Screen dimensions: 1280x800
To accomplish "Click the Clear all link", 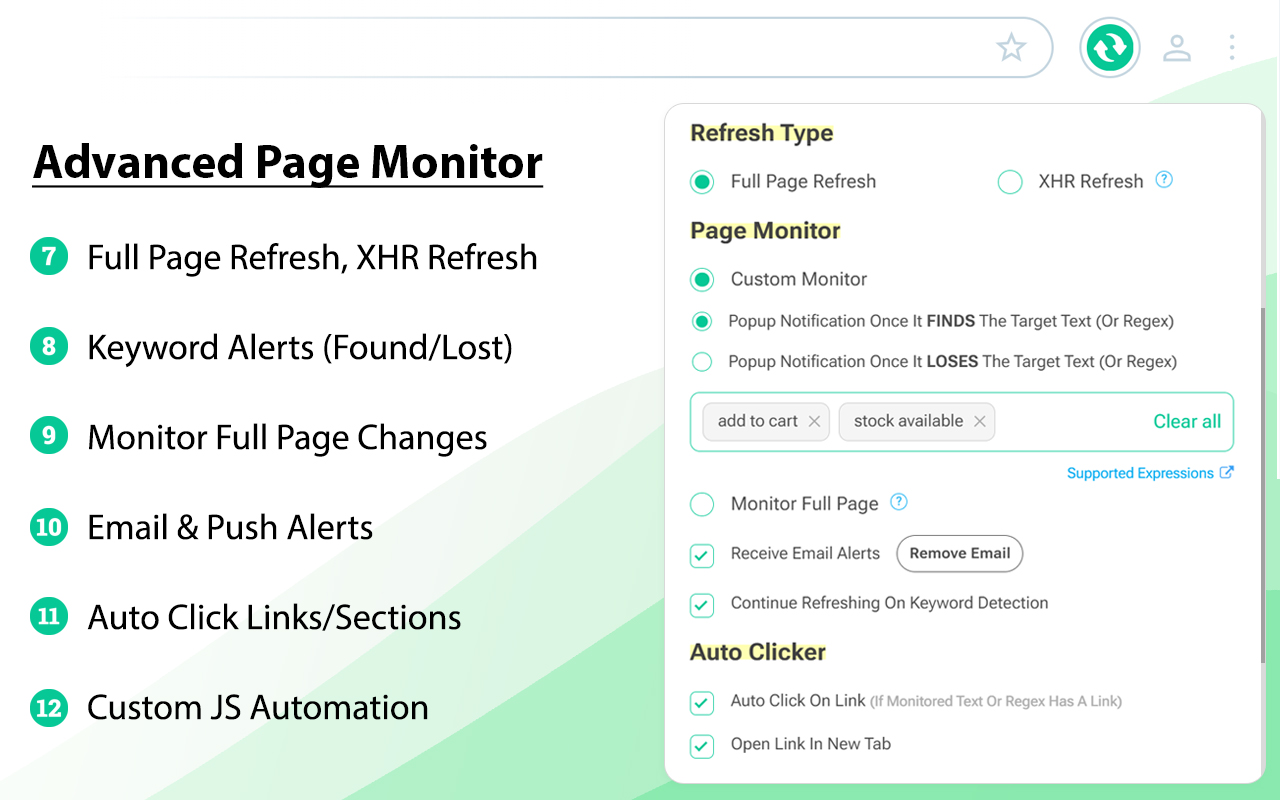I will (1187, 421).
